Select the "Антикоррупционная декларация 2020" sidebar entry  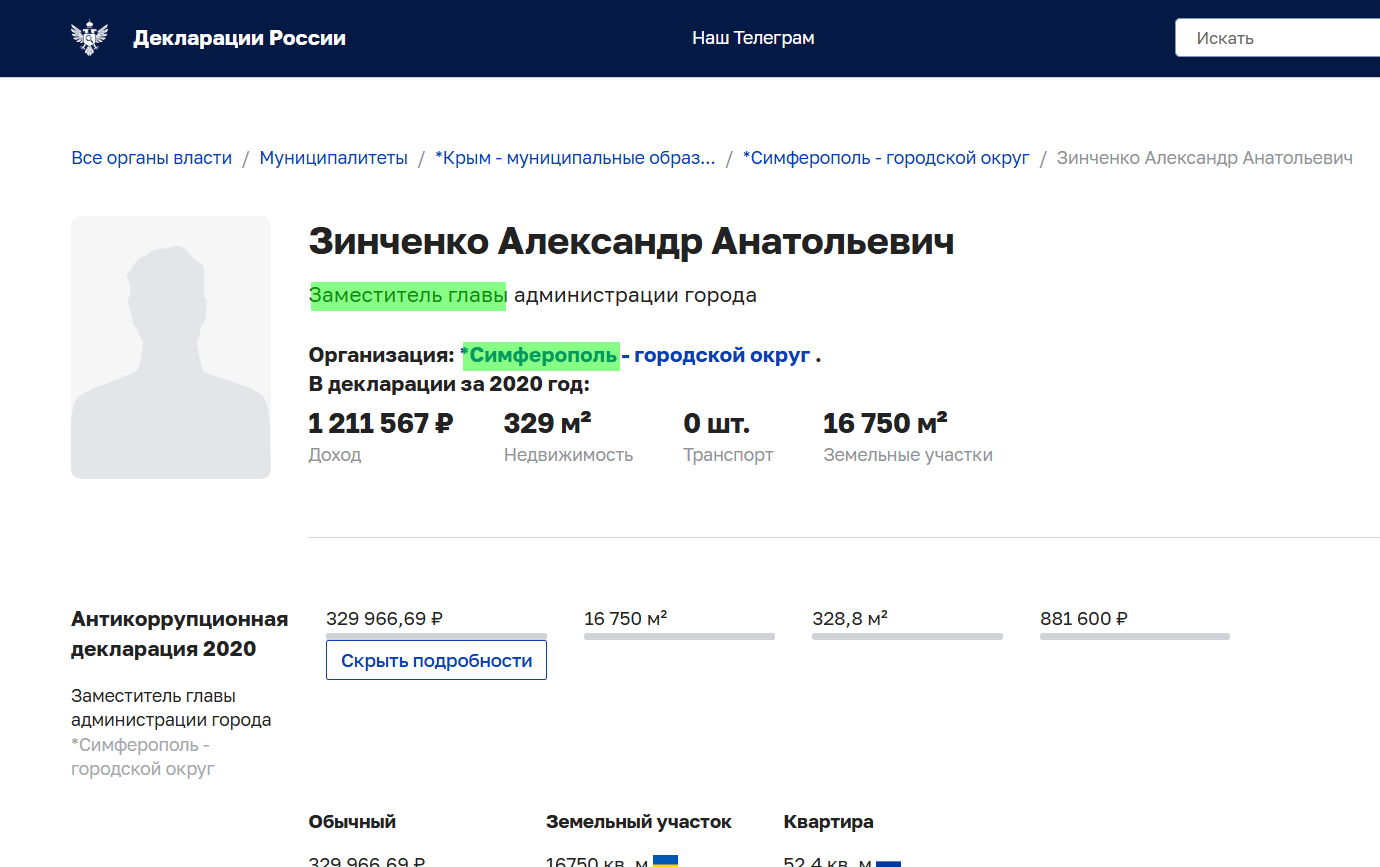tap(178, 632)
